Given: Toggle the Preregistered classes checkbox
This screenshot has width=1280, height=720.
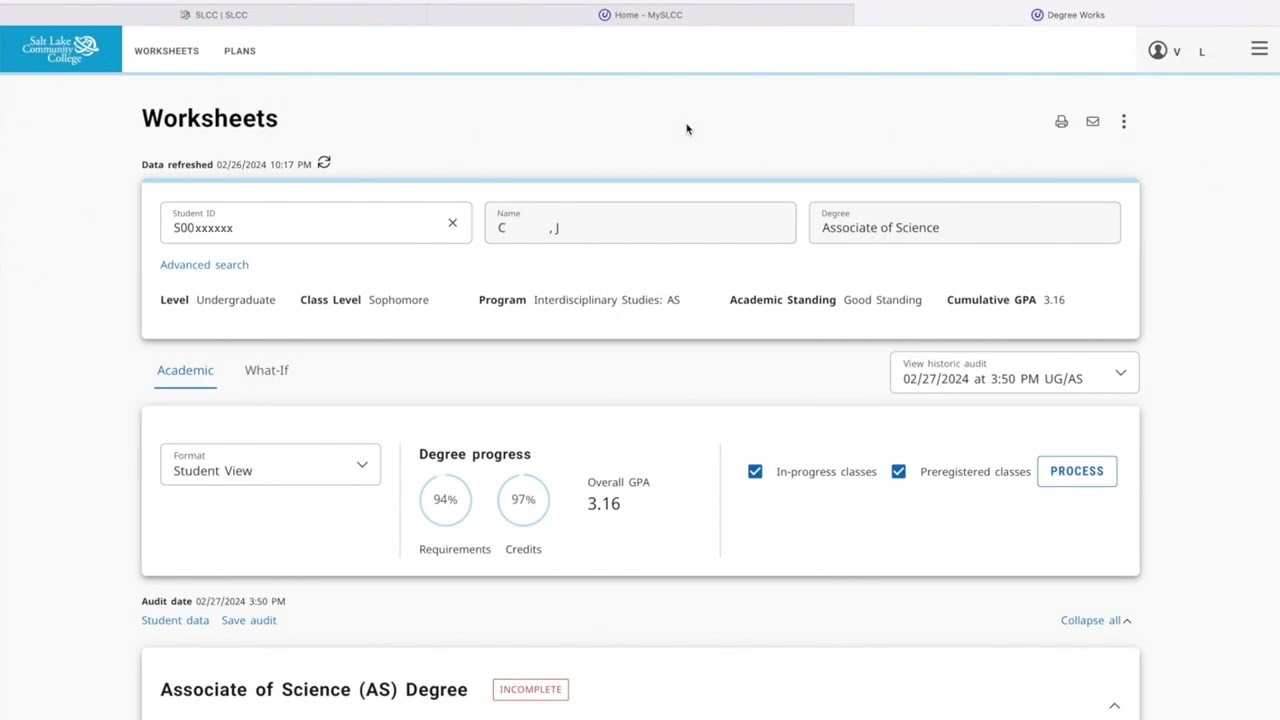Looking at the screenshot, I should click(899, 471).
